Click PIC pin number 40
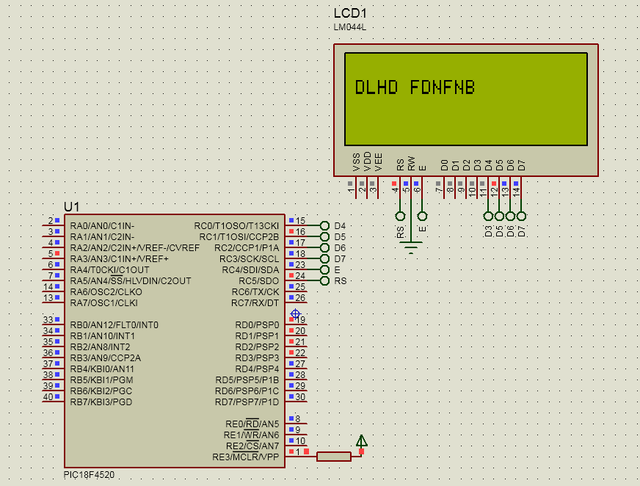The width and height of the screenshot is (640, 486). click(x=48, y=397)
